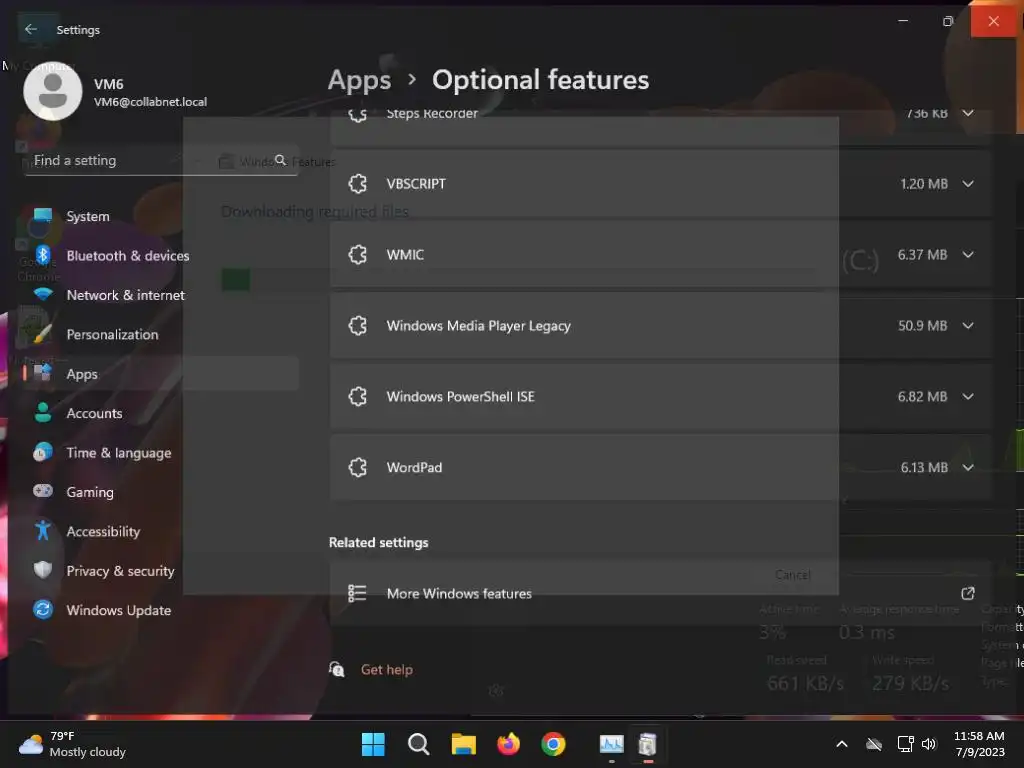Click the external link icon for More Windows features
The image size is (1024, 768).
(968, 593)
